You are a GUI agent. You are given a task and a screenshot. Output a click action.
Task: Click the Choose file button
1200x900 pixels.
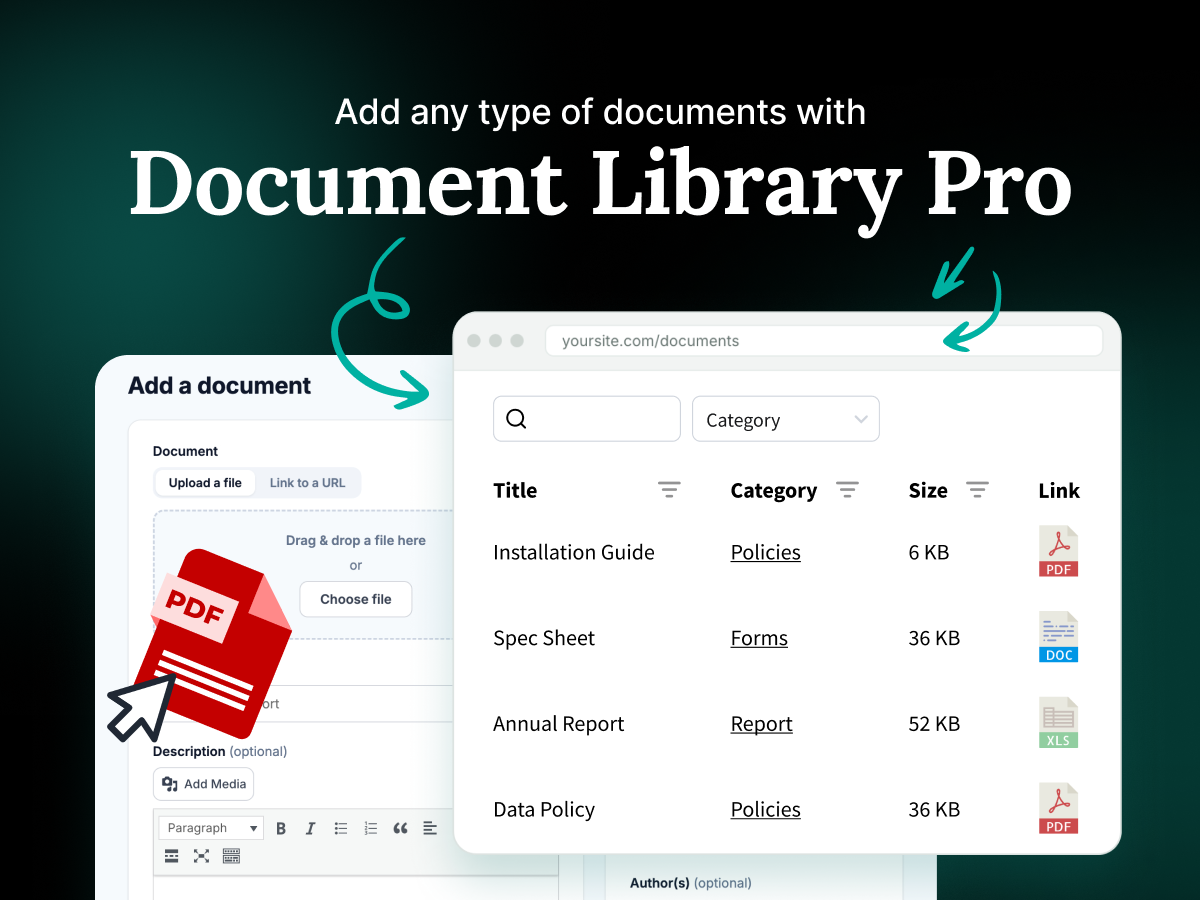click(x=356, y=599)
